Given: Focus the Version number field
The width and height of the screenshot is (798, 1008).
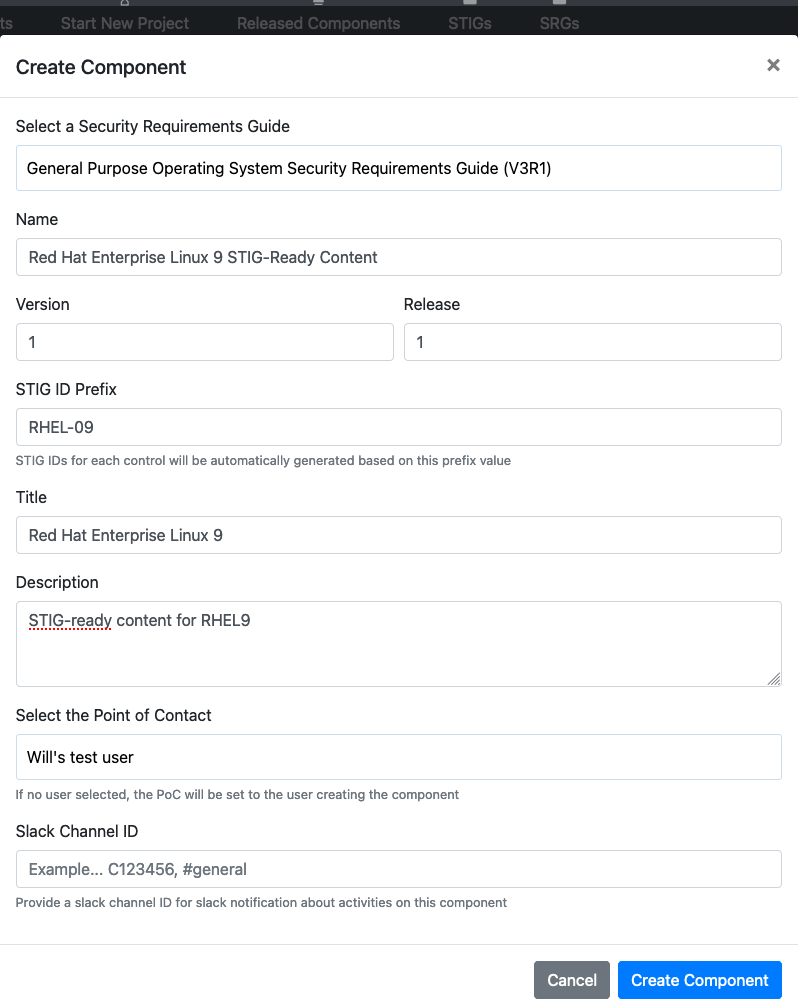Looking at the screenshot, I should [204, 342].
